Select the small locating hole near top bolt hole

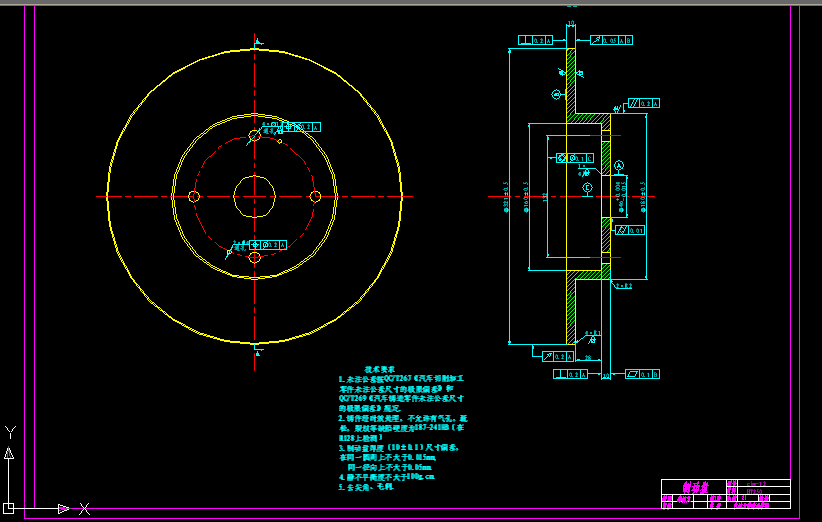click(x=279, y=142)
